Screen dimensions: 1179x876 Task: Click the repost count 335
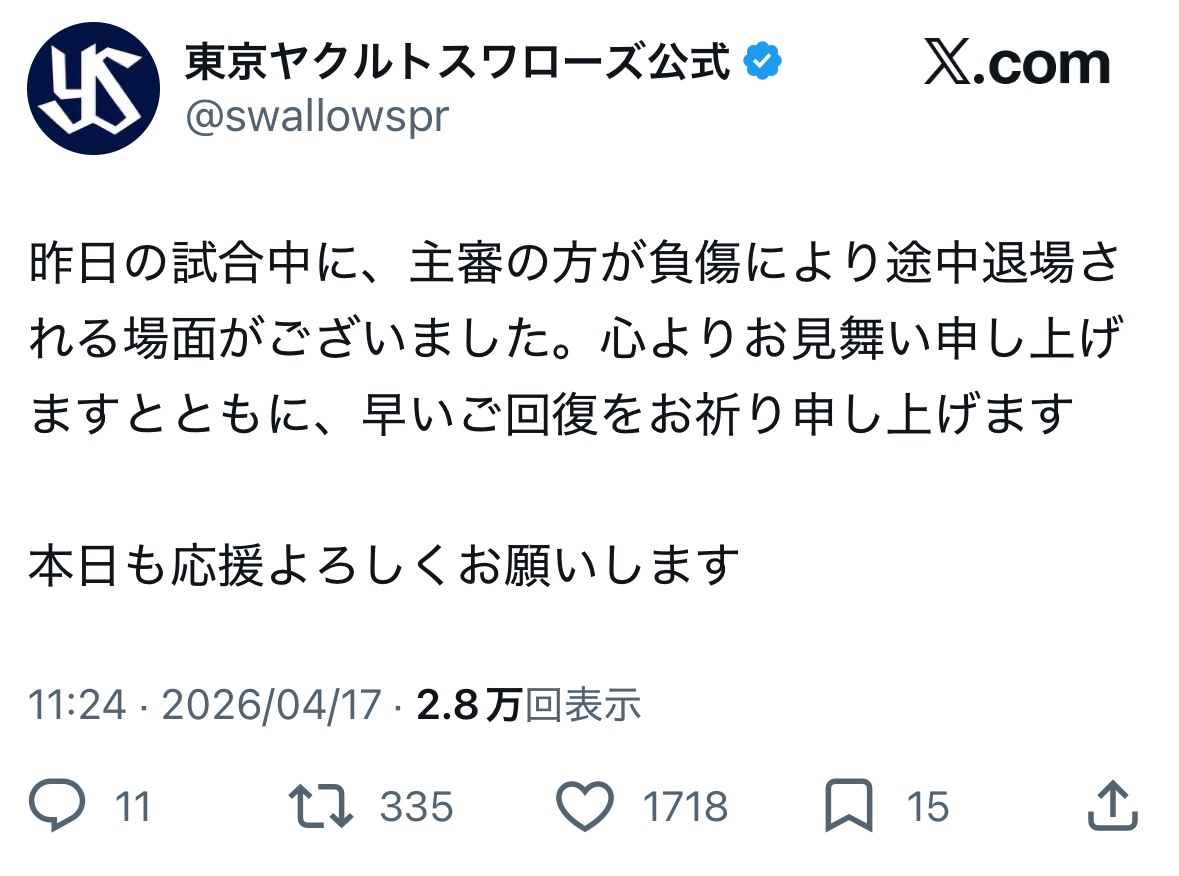click(416, 807)
